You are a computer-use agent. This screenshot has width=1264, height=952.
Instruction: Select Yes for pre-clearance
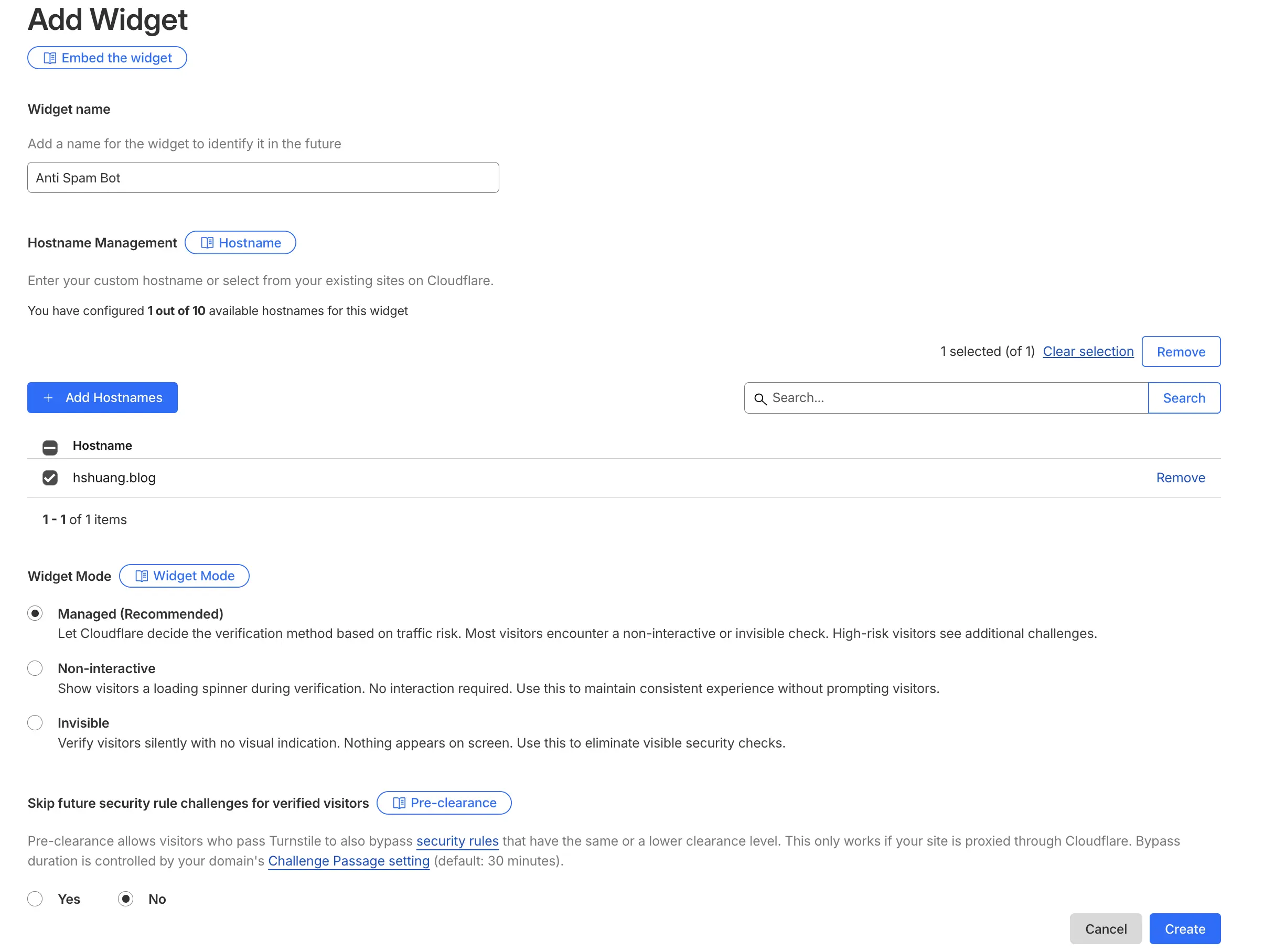click(x=36, y=900)
